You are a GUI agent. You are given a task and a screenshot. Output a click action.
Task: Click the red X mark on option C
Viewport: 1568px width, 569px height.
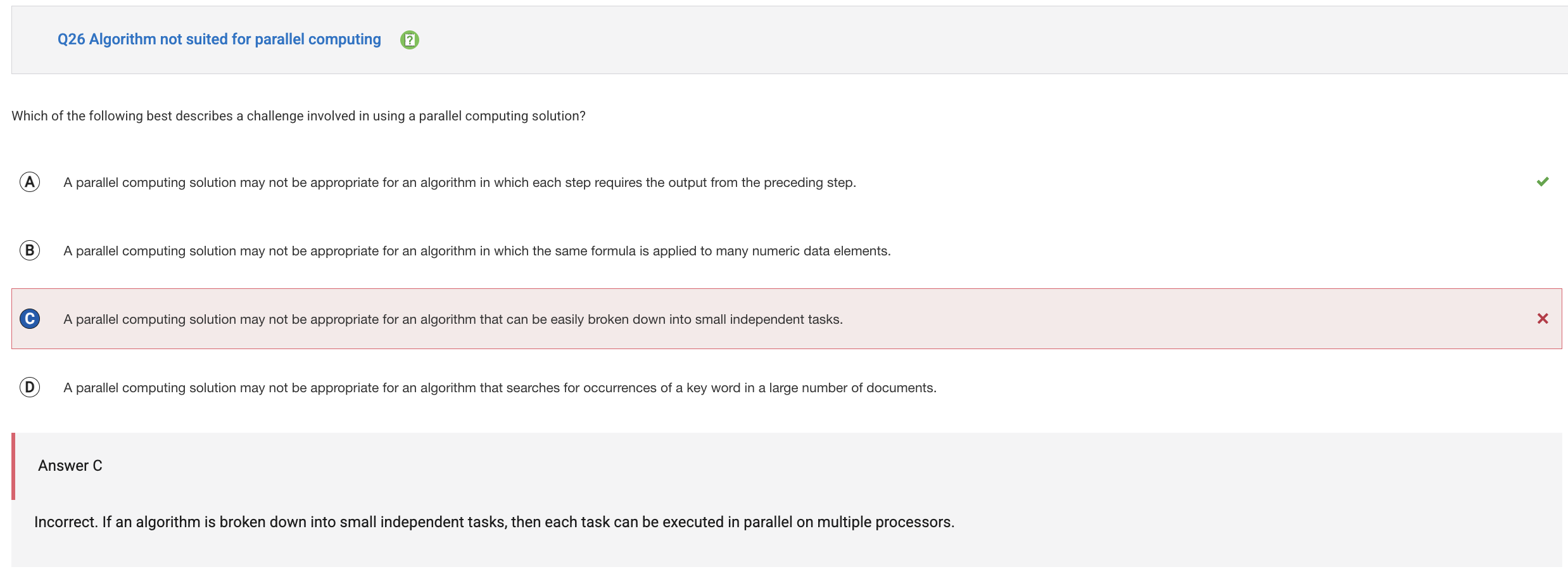click(x=1543, y=319)
